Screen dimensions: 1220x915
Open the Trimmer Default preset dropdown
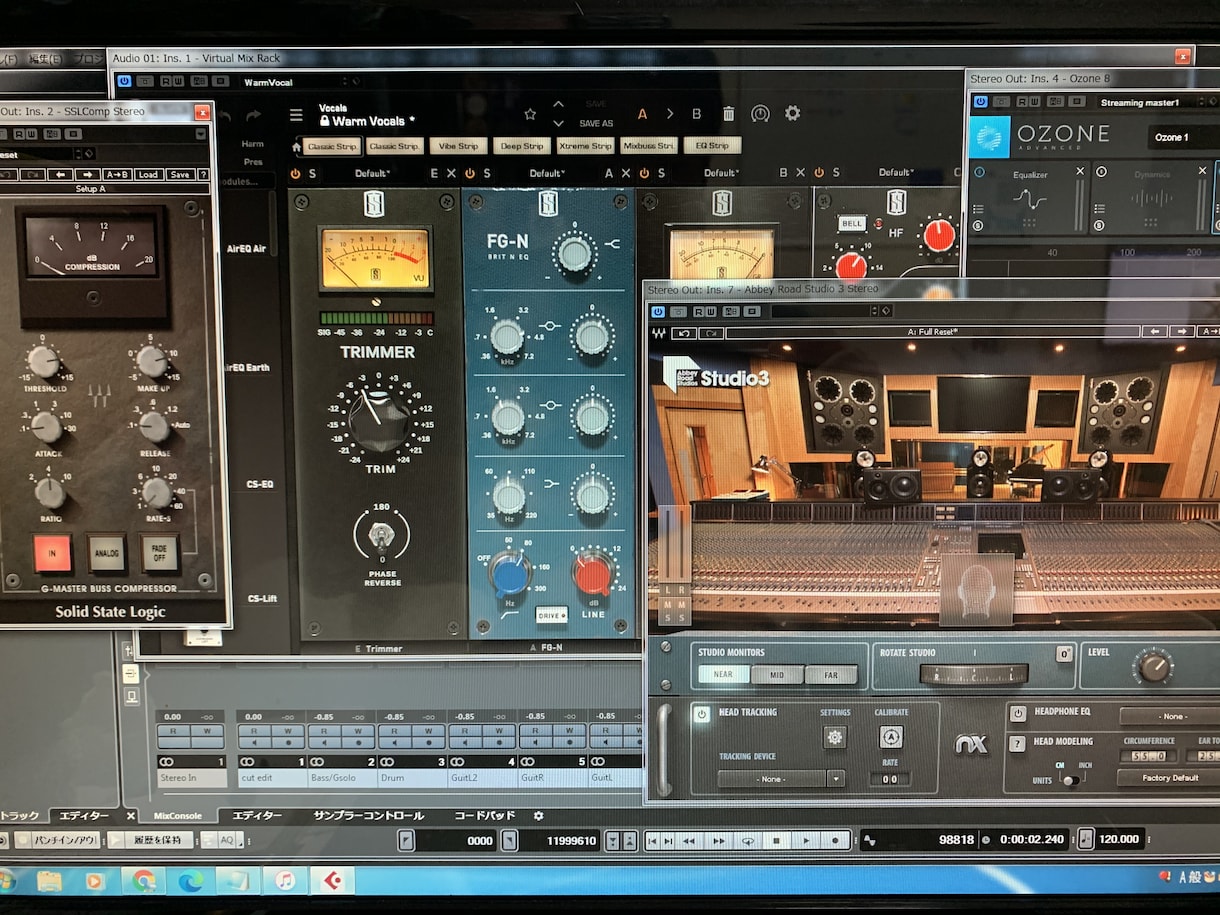pos(372,173)
